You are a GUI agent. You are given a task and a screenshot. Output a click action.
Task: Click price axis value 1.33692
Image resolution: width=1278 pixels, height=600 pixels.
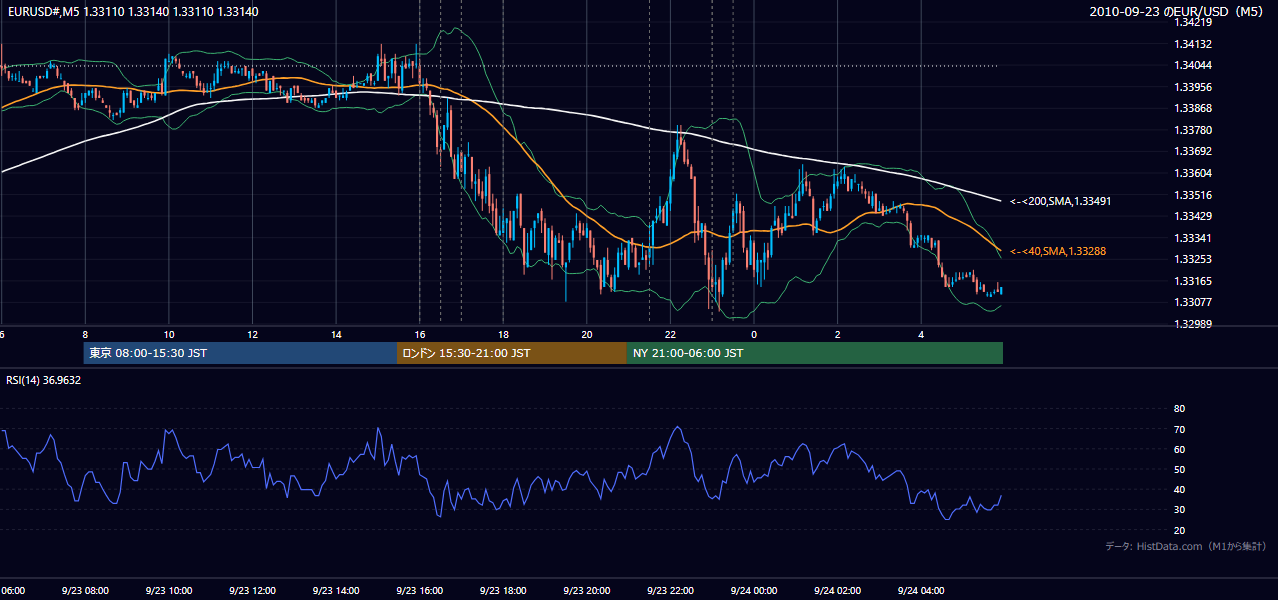1194,152
